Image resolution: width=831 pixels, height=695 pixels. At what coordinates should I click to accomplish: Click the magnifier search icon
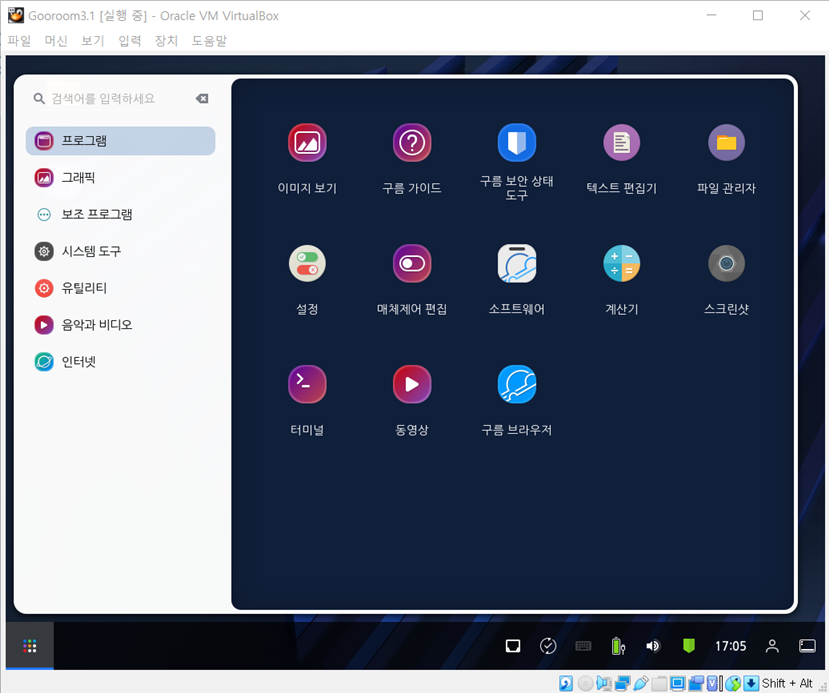coord(39,99)
